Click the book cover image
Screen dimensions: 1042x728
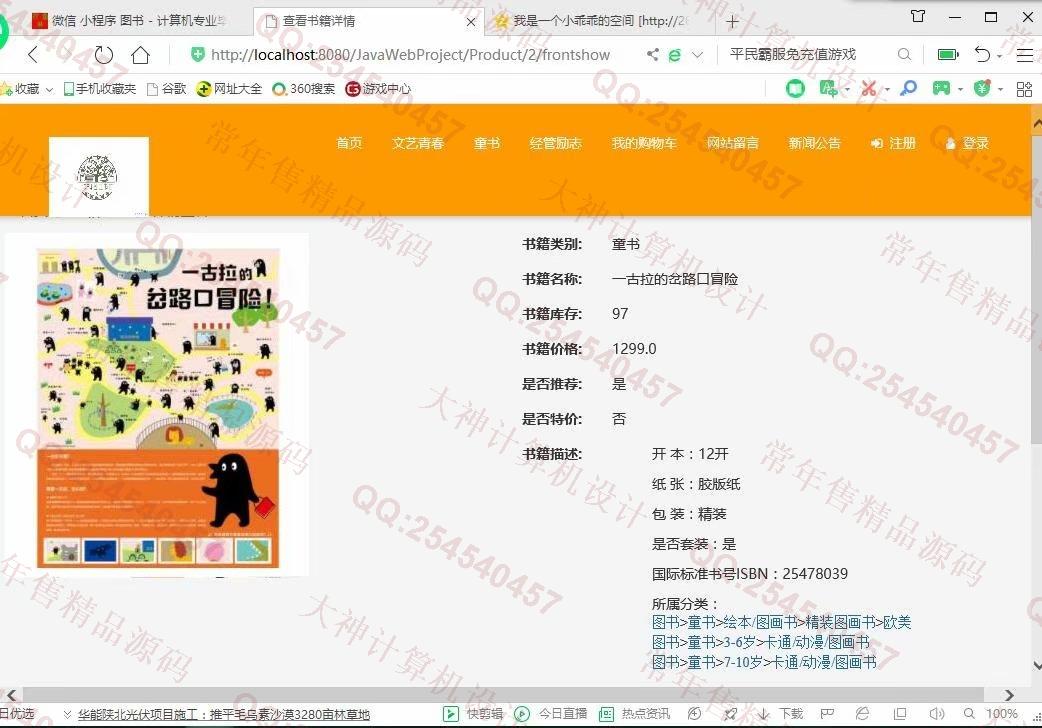tap(158, 408)
